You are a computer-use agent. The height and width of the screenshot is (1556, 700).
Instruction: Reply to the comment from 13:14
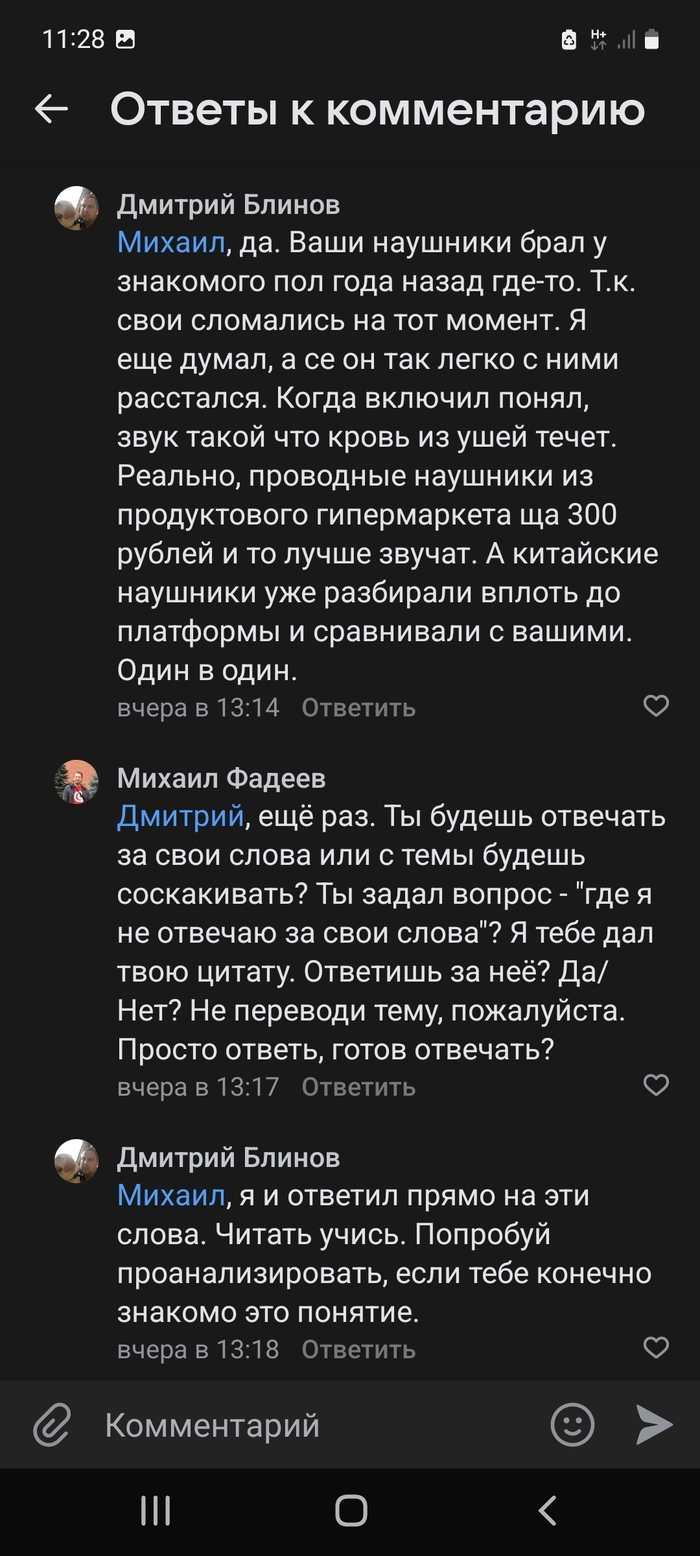click(358, 708)
